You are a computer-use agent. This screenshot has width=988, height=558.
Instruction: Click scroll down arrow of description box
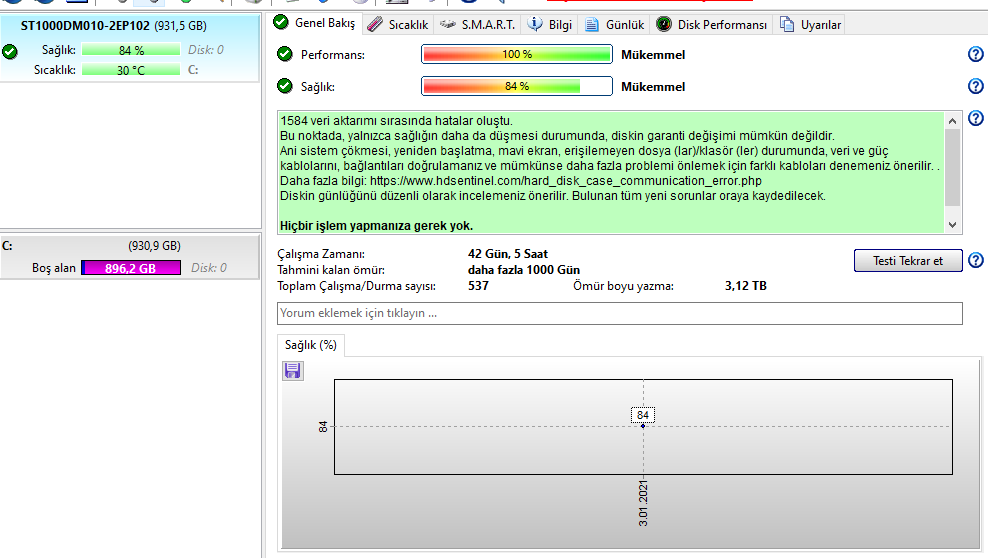click(x=952, y=225)
